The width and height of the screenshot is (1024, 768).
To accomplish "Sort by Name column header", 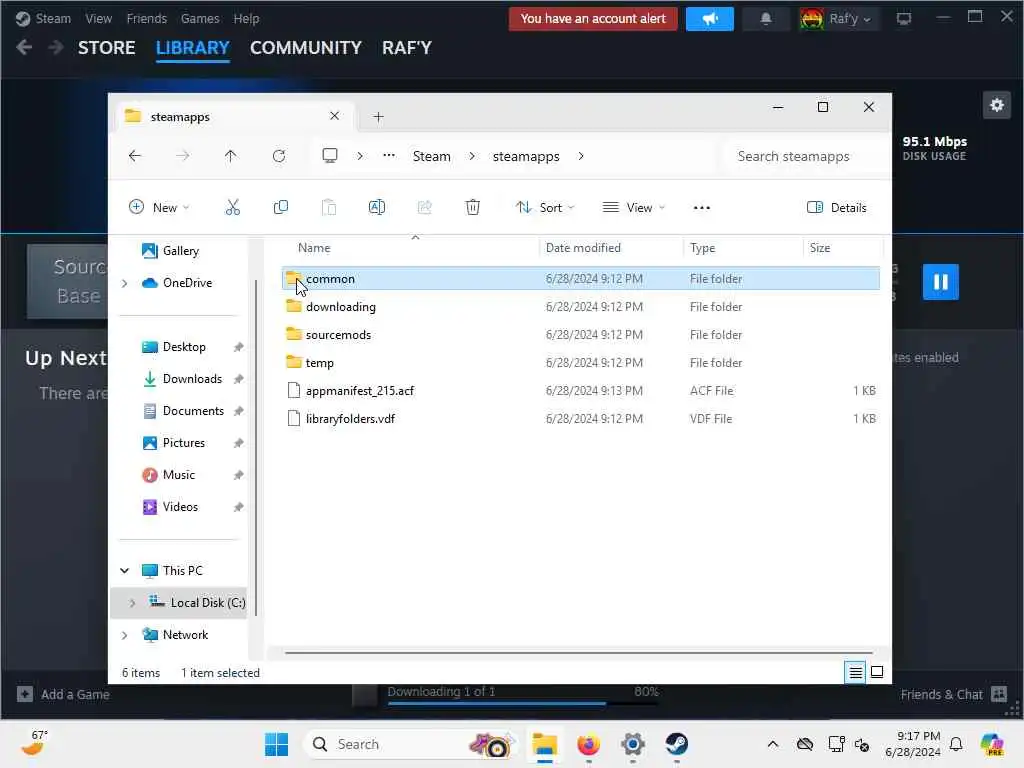I will 314,248.
